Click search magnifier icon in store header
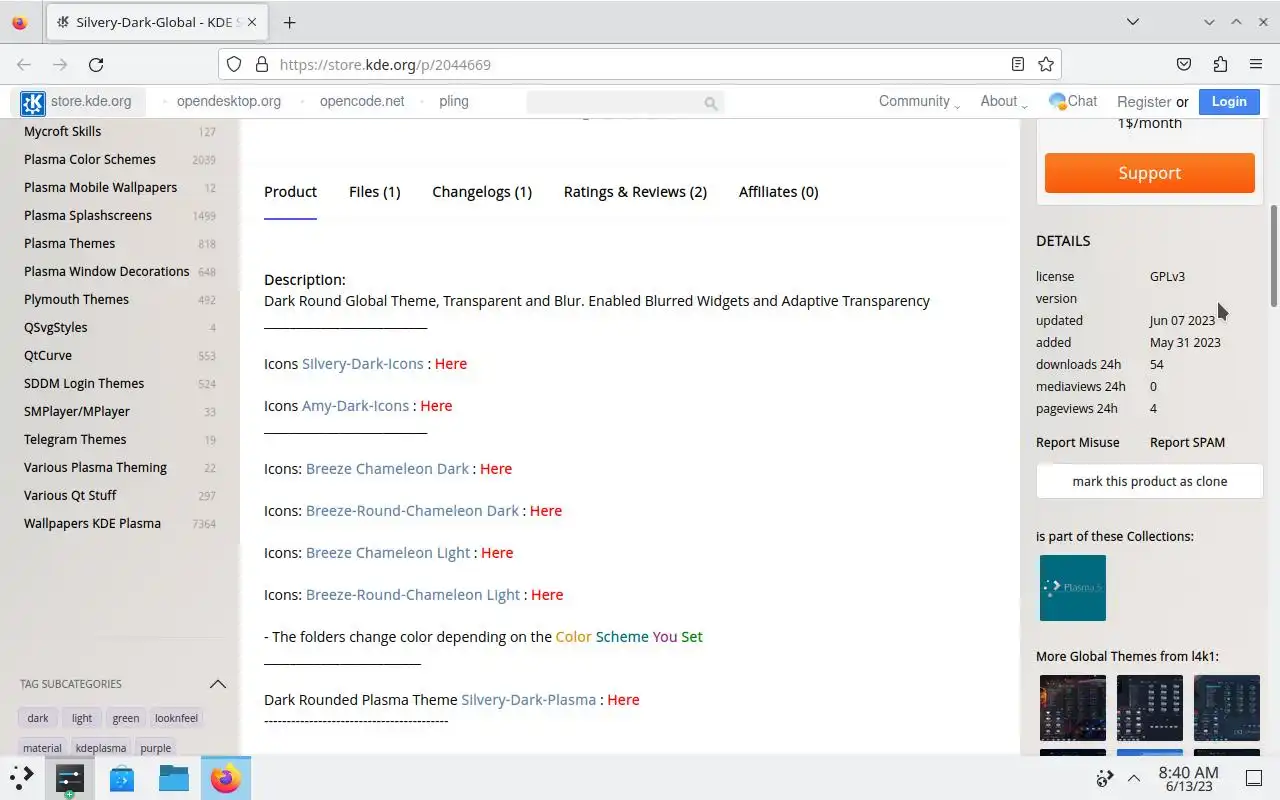The width and height of the screenshot is (1280, 800). (x=711, y=102)
